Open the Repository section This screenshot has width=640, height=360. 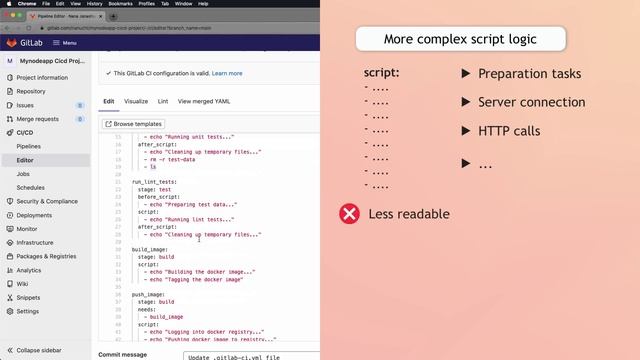click(x=31, y=91)
